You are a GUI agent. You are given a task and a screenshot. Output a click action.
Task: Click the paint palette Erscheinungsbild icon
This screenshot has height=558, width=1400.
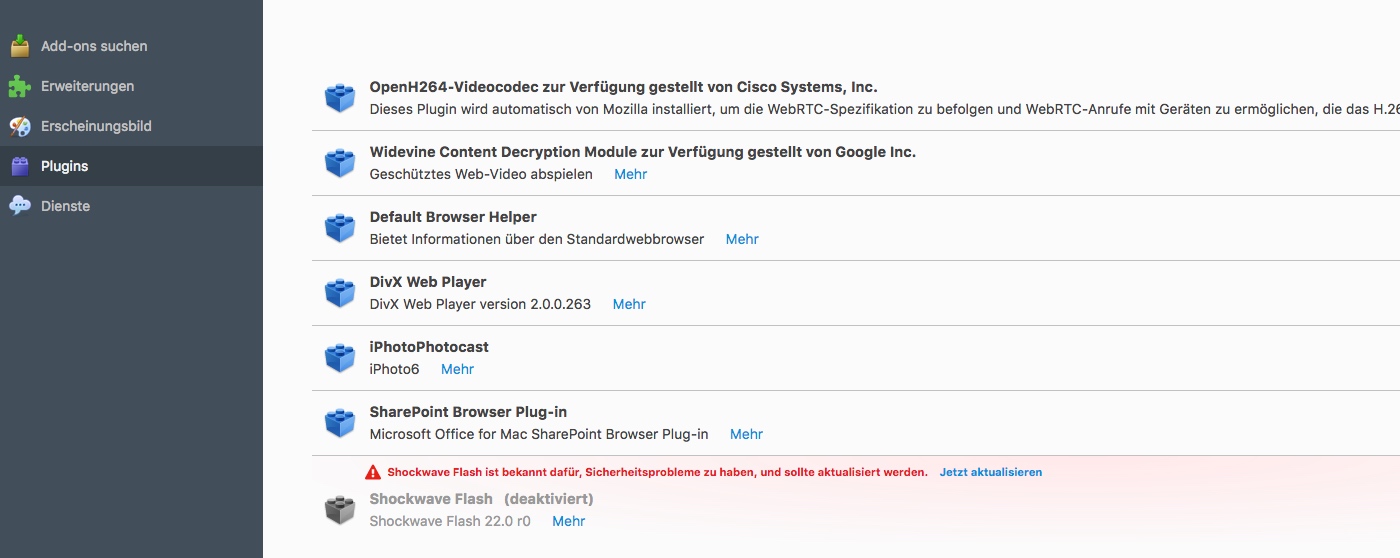point(20,126)
